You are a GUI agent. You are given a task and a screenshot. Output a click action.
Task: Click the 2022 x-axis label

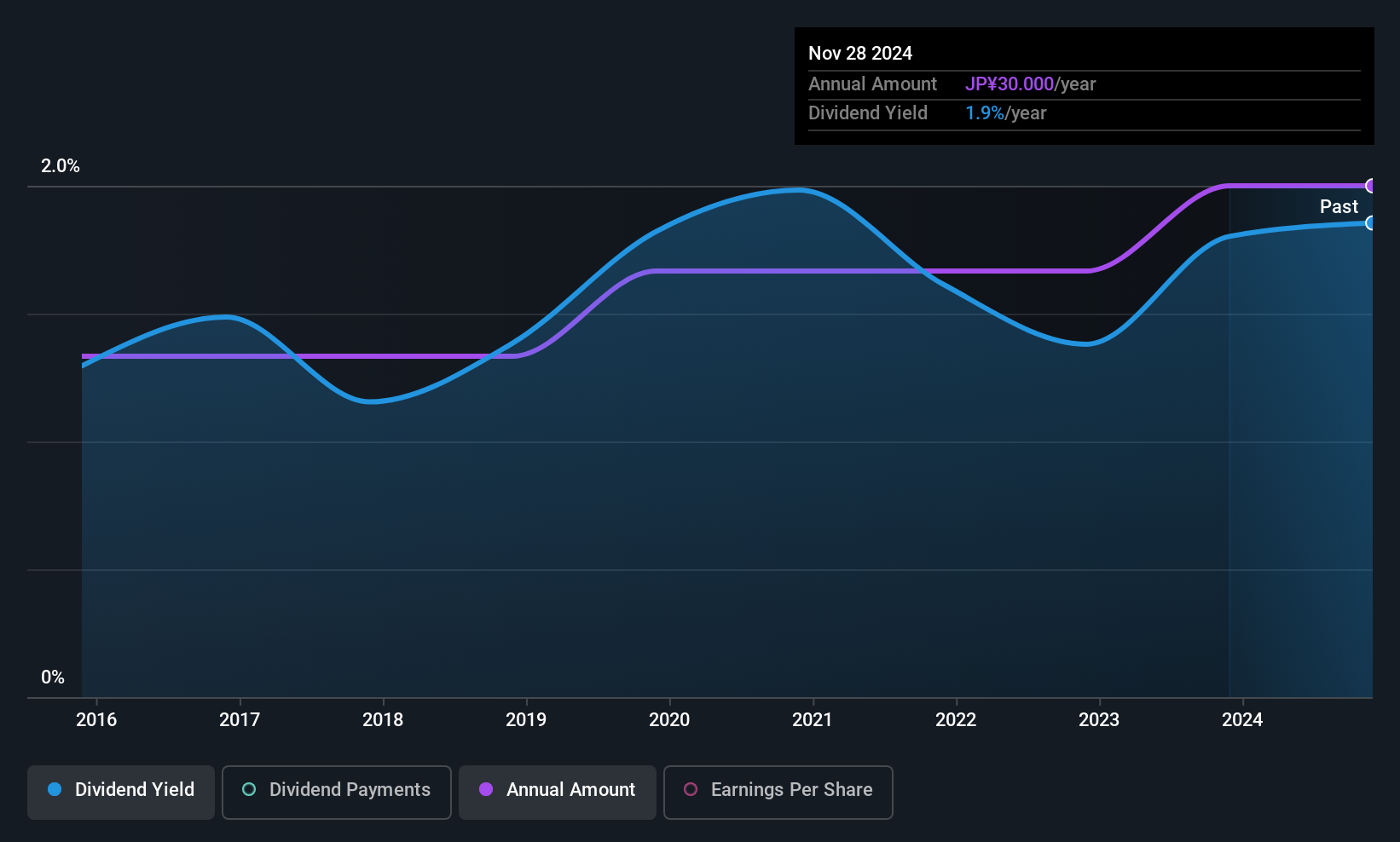pos(956,719)
